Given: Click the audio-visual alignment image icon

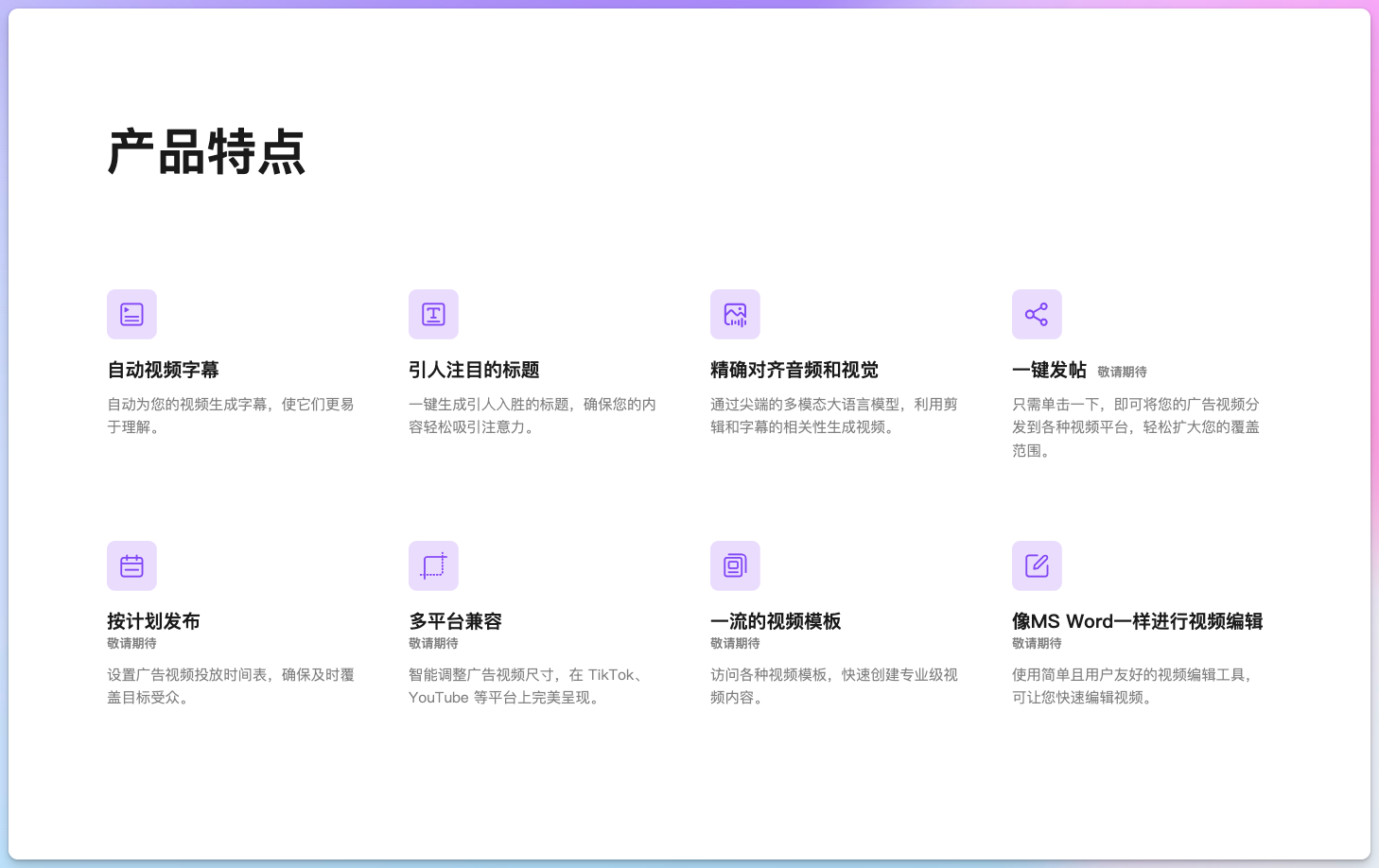Looking at the screenshot, I should tap(735, 314).
